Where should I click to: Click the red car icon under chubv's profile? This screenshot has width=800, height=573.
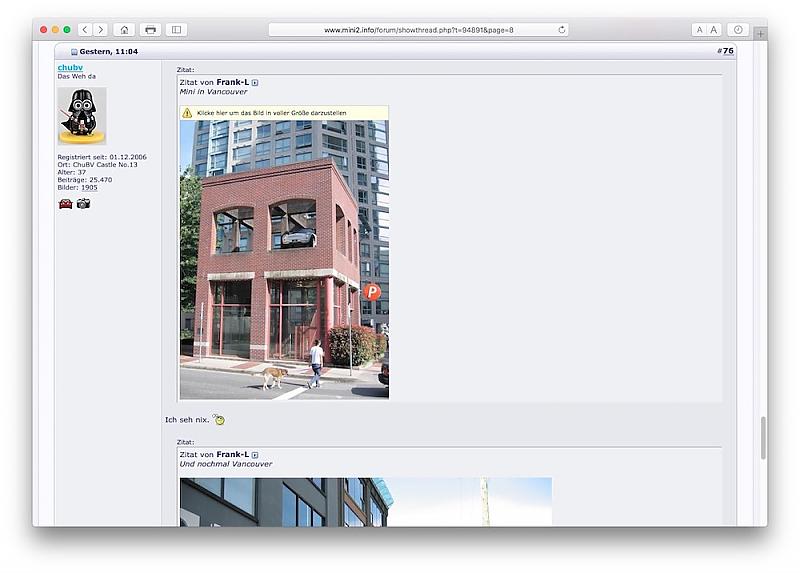click(65, 203)
